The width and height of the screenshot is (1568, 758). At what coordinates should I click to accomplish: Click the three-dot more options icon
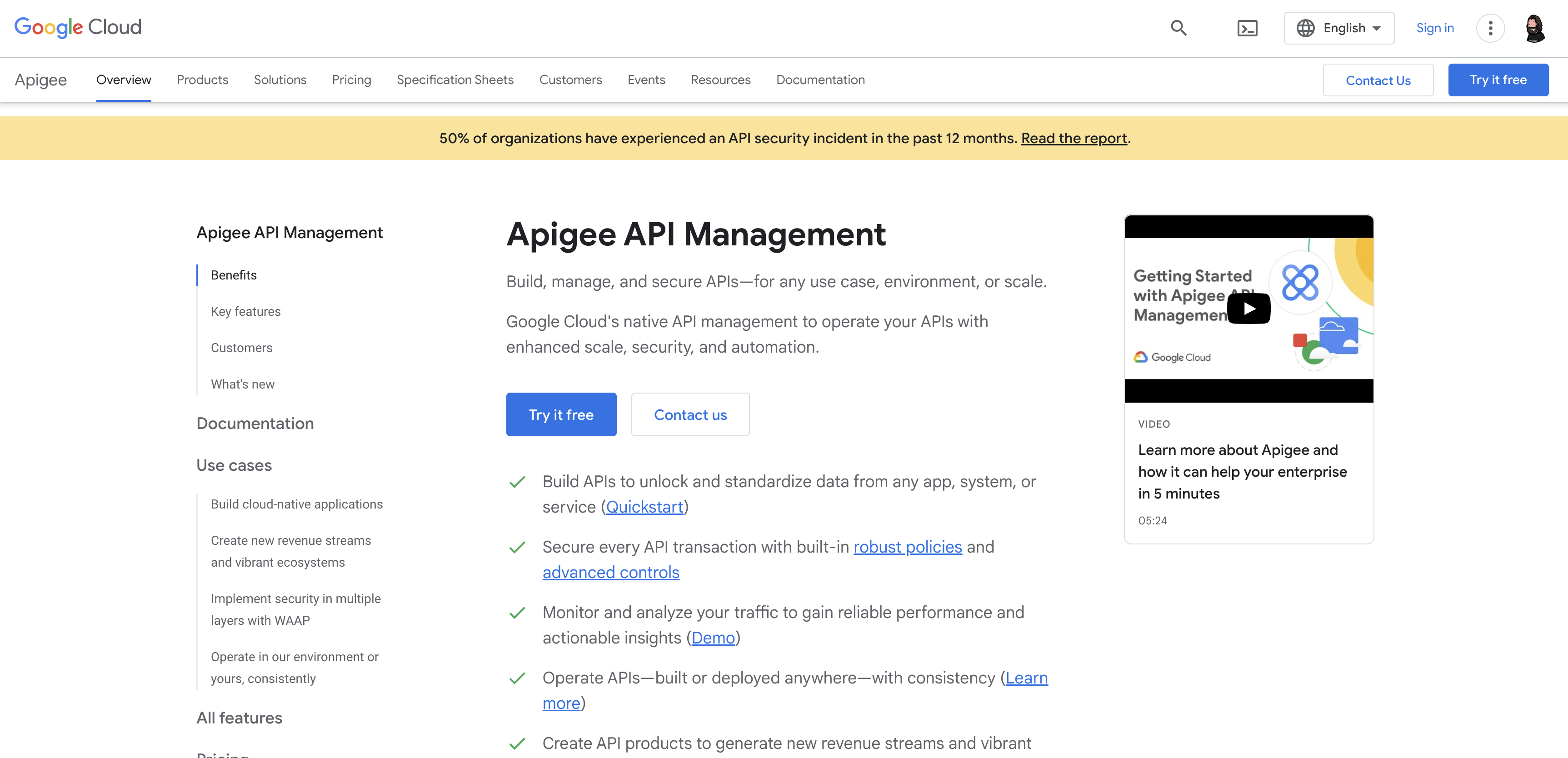1490,28
